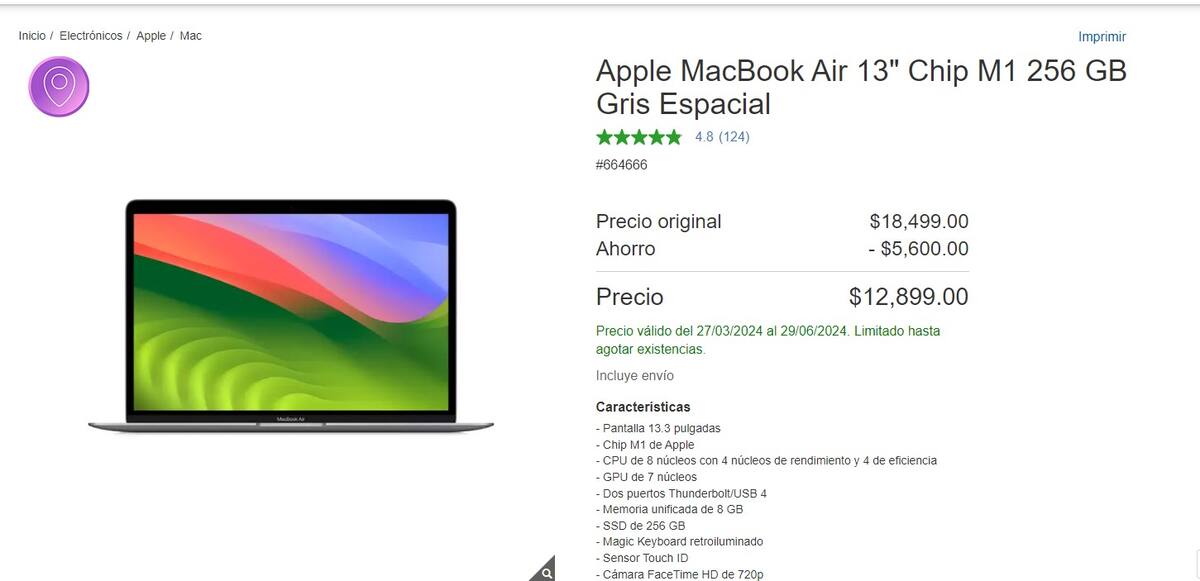
Task: Click the Imprimir print link
Action: [1102, 37]
